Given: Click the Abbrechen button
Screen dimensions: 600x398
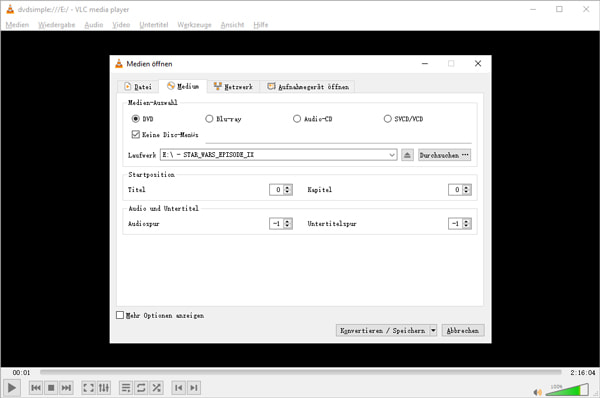Looking at the screenshot, I should pos(463,330).
